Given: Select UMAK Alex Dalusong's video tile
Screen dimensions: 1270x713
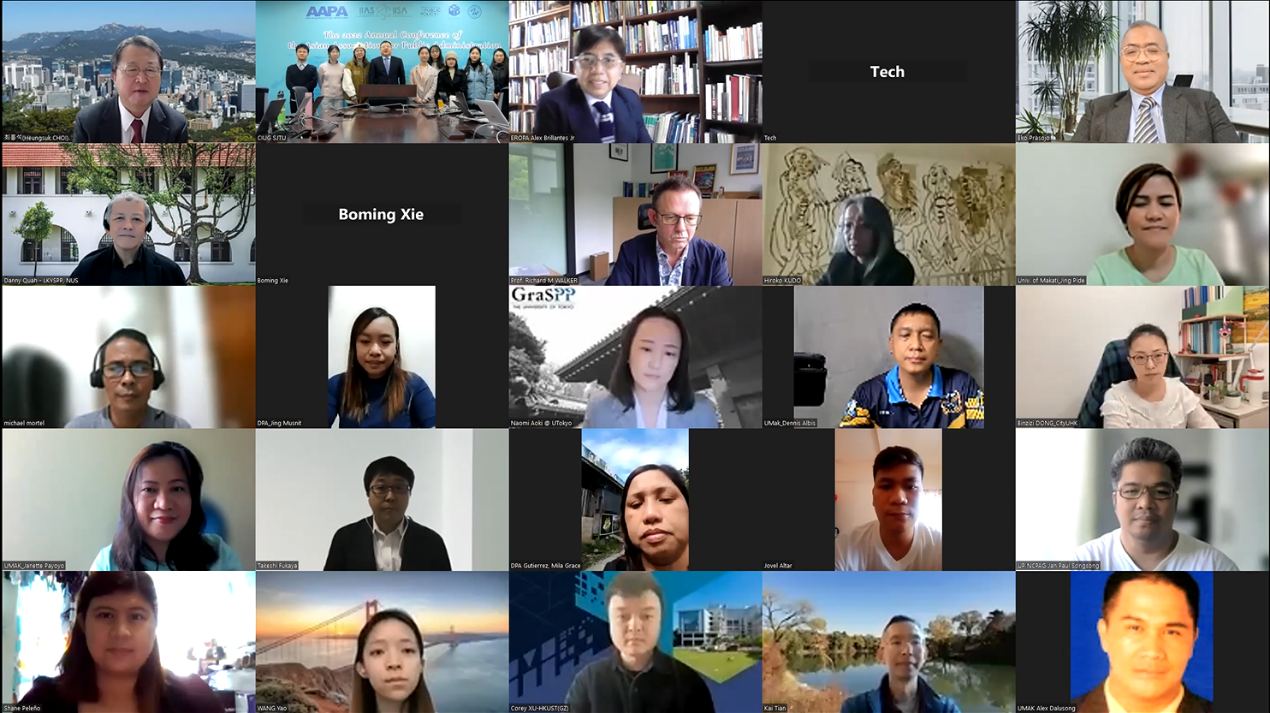Looking at the screenshot, I should click(1142, 642).
